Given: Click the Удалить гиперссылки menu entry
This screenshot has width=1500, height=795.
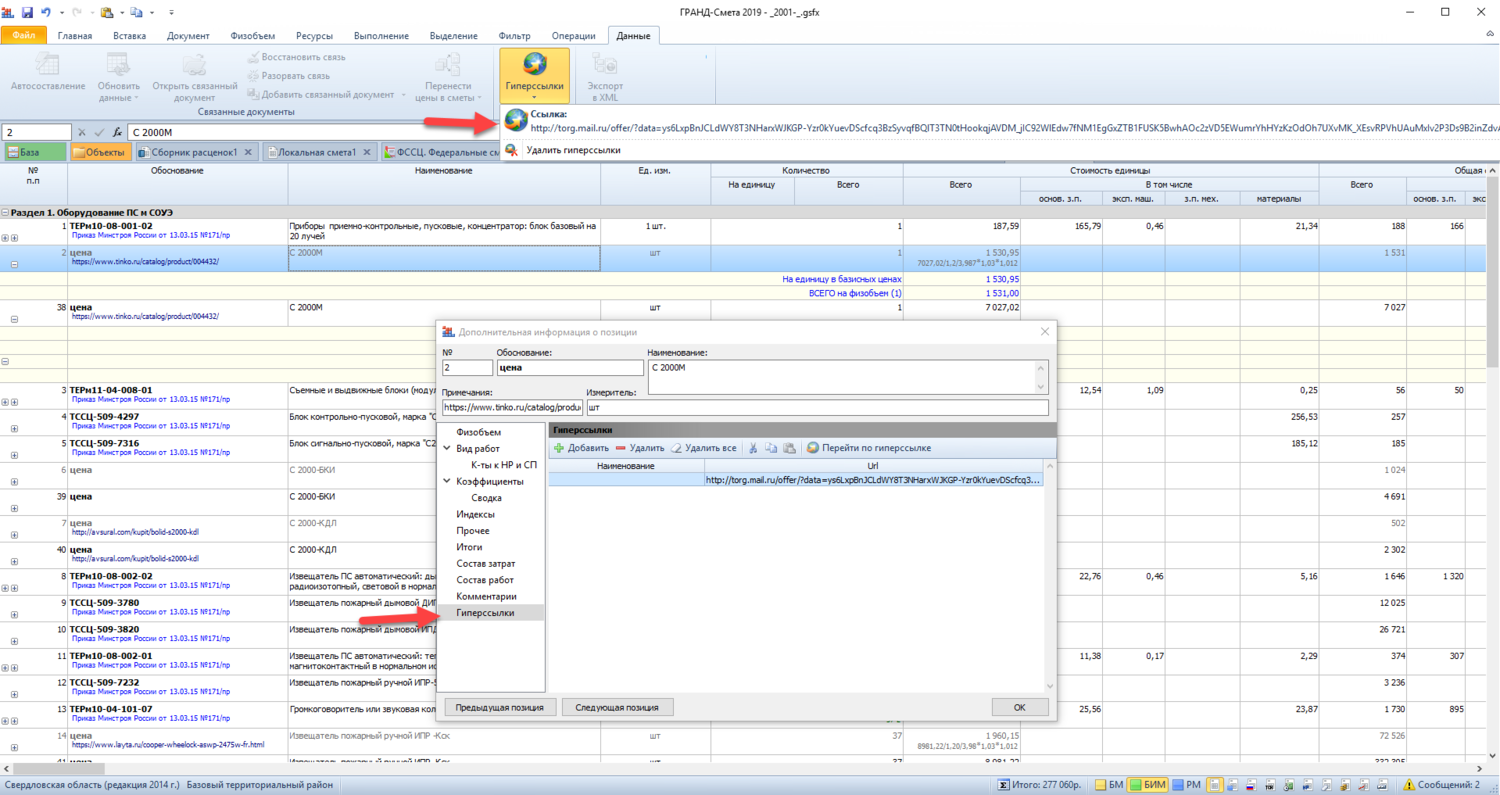Looking at the screenshot, I should 573,150.
